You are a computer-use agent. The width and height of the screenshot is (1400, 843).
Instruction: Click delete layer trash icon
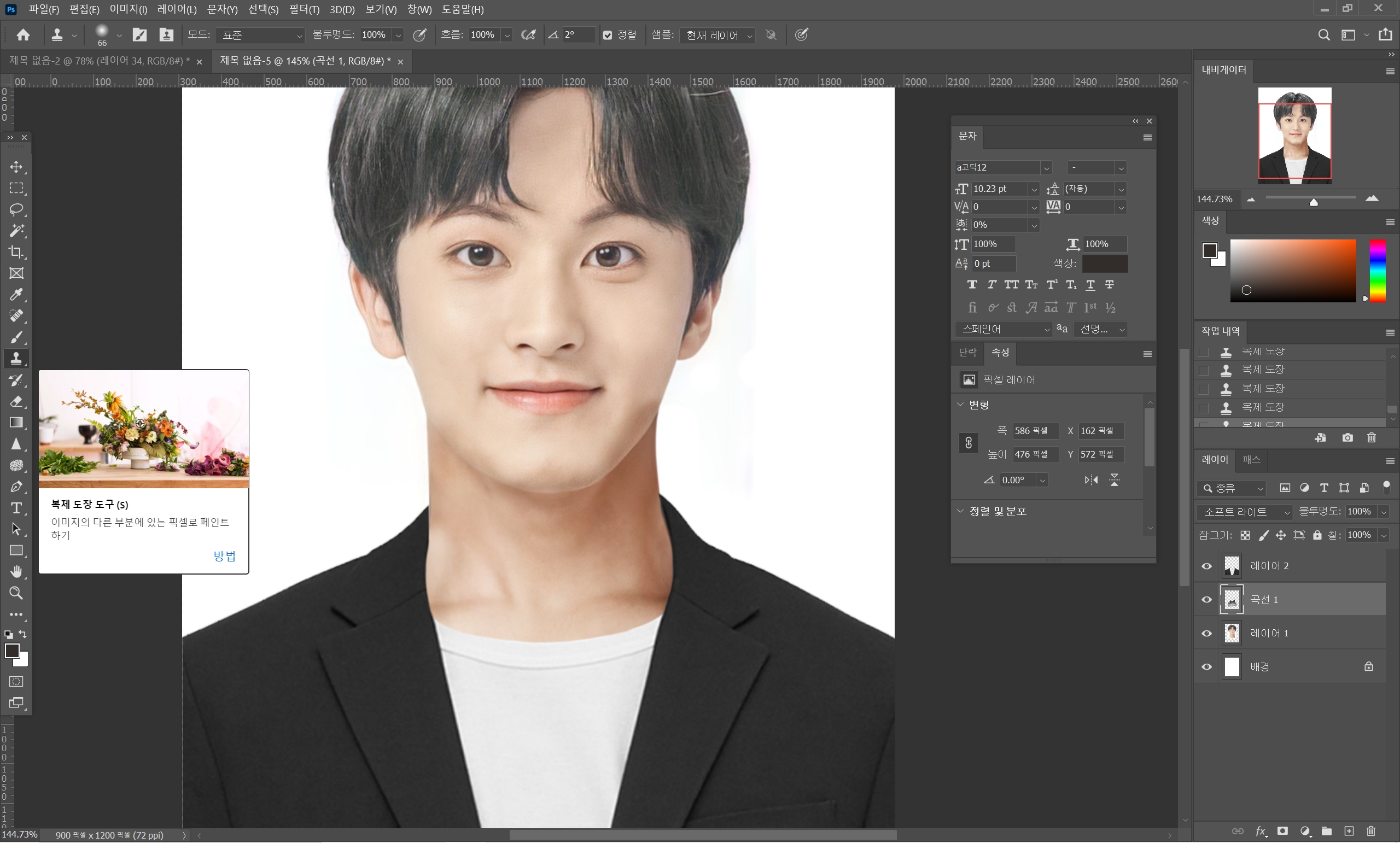coord(1370,831)
